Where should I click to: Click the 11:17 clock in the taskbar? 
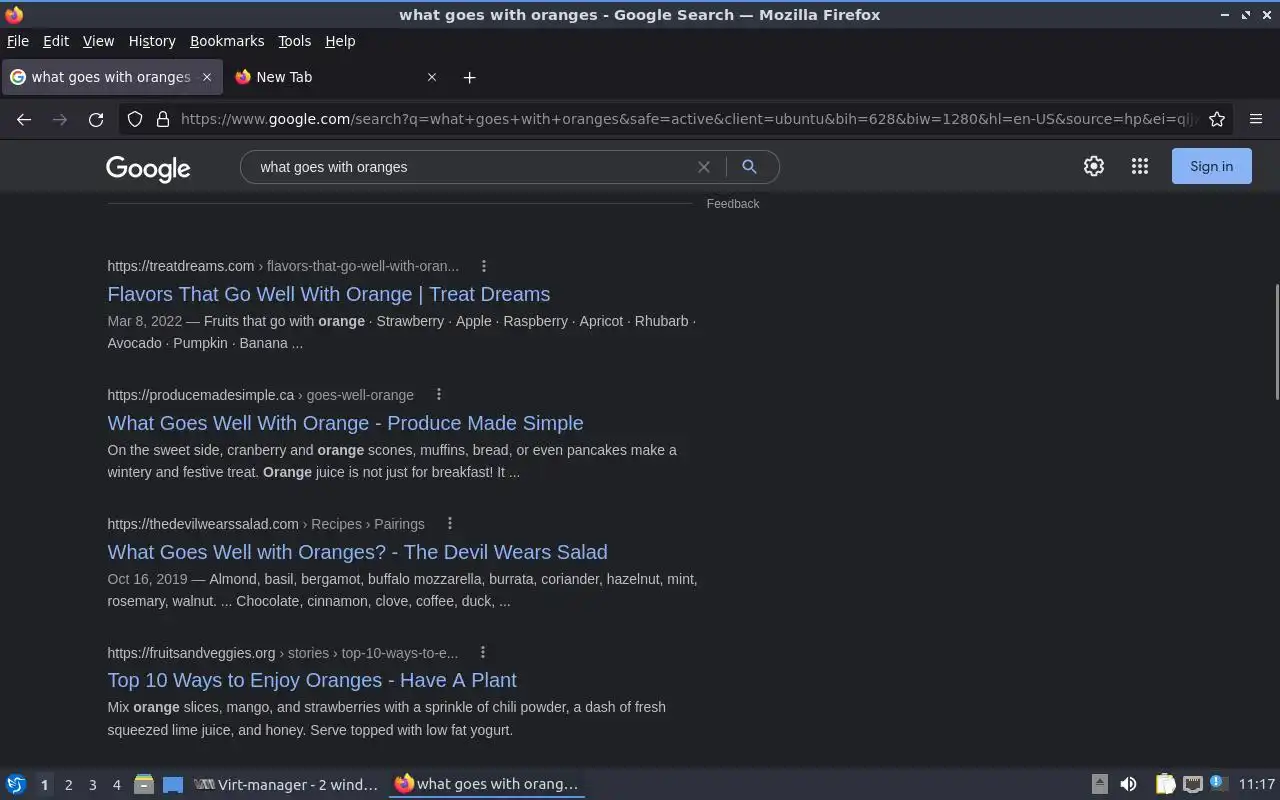(1256, 784)
